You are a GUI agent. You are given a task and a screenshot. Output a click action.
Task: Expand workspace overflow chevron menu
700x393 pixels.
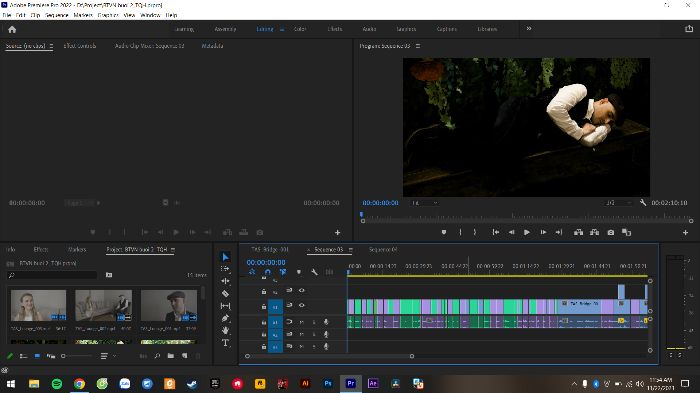pyautogui.click(x=529, y=29)
